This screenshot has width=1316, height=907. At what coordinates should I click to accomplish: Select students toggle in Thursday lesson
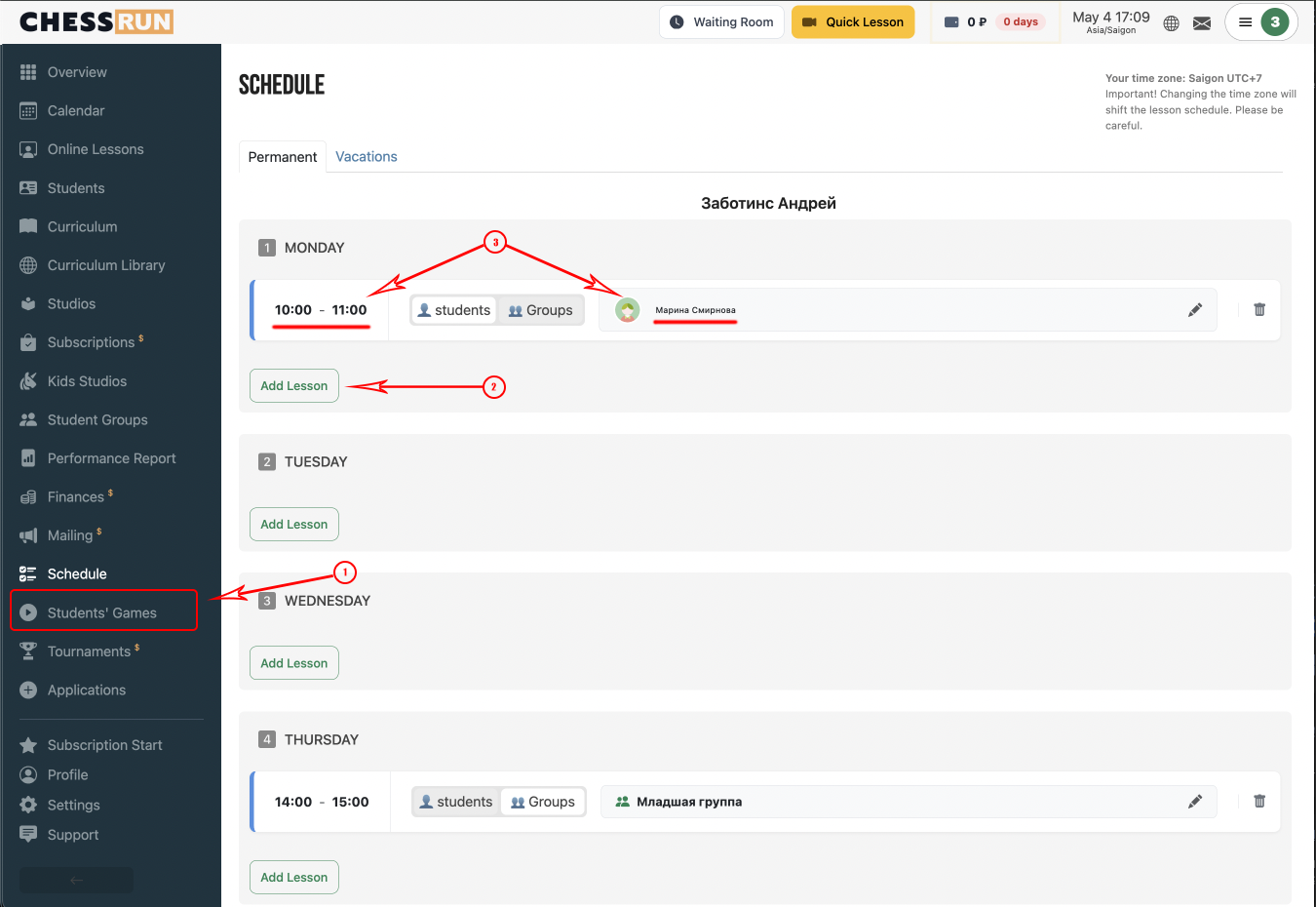pyautogui.click(x=456, y=802)
